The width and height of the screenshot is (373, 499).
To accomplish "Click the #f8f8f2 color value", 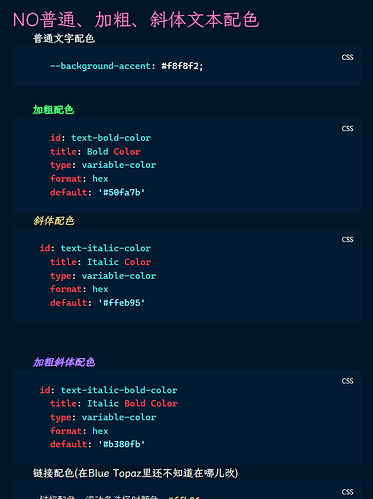I will point(182,66).
